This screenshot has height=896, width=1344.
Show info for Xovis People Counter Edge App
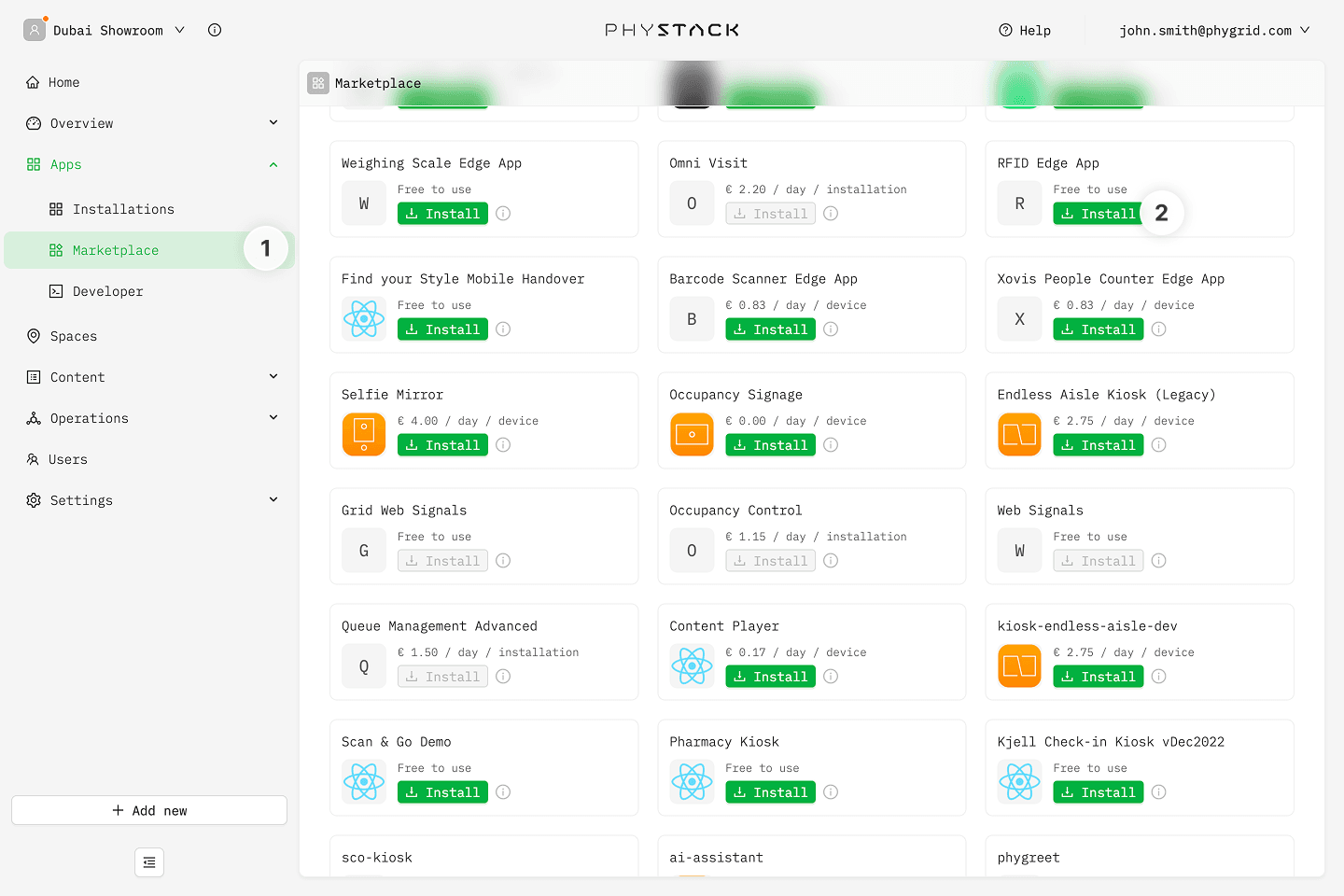(x=1158, y=329)
